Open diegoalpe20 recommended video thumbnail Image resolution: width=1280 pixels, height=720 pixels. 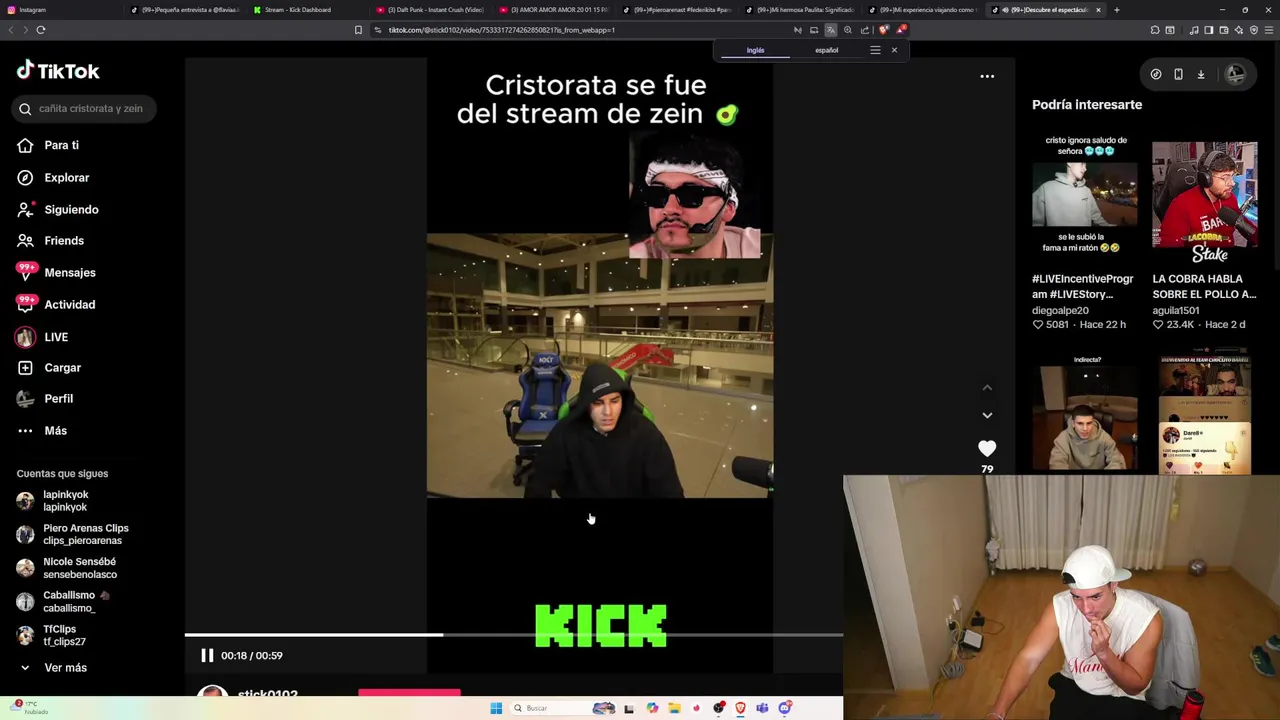pyautogui.click(x=1084, y=195)
